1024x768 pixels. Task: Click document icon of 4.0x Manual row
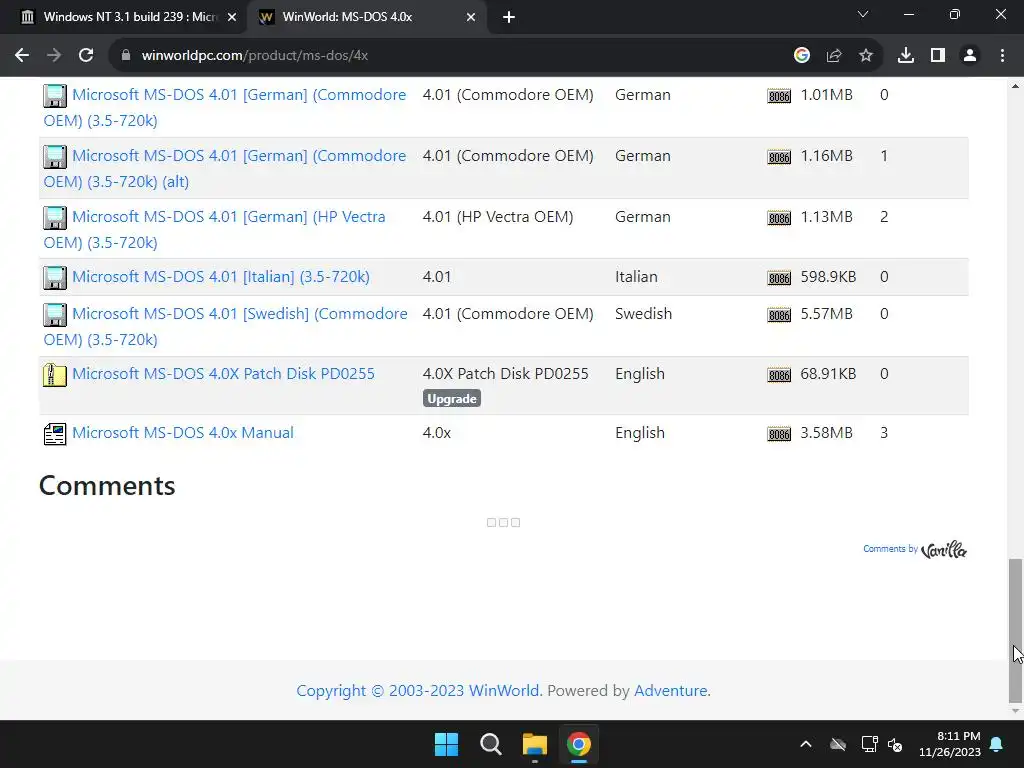pyautogui.click(x=55, y=434)
